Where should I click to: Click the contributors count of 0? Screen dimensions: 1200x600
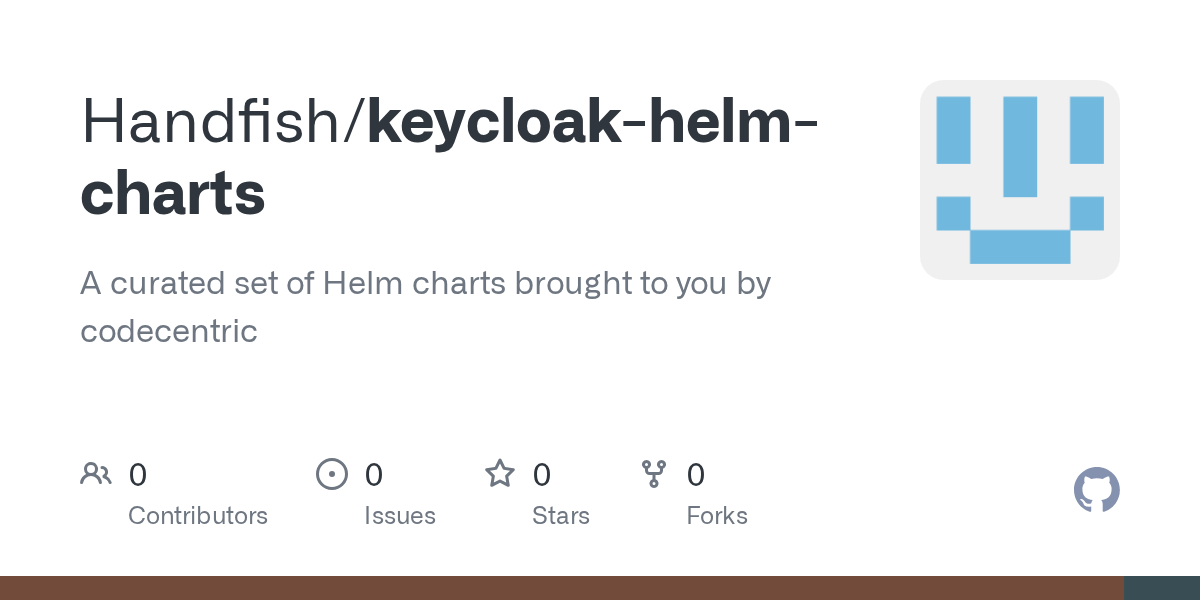138,474
